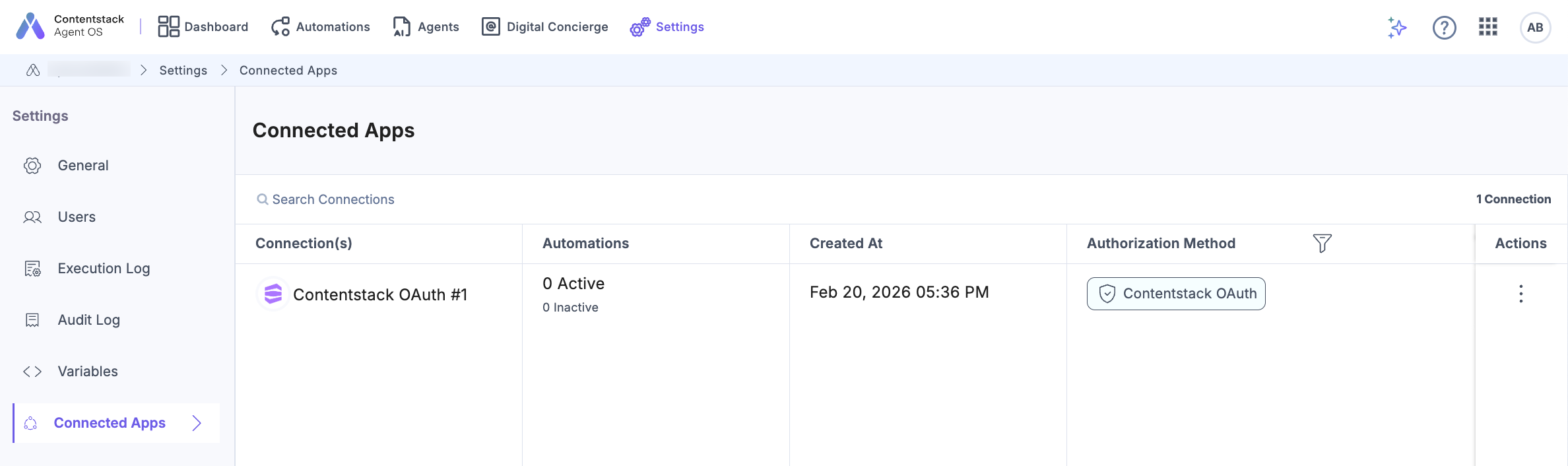Click the Search Connections field
1568x466 pixels.
click(333, 199)
